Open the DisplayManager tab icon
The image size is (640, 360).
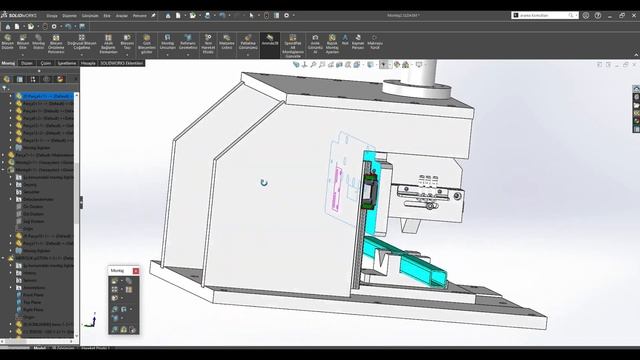coord(60,79)
